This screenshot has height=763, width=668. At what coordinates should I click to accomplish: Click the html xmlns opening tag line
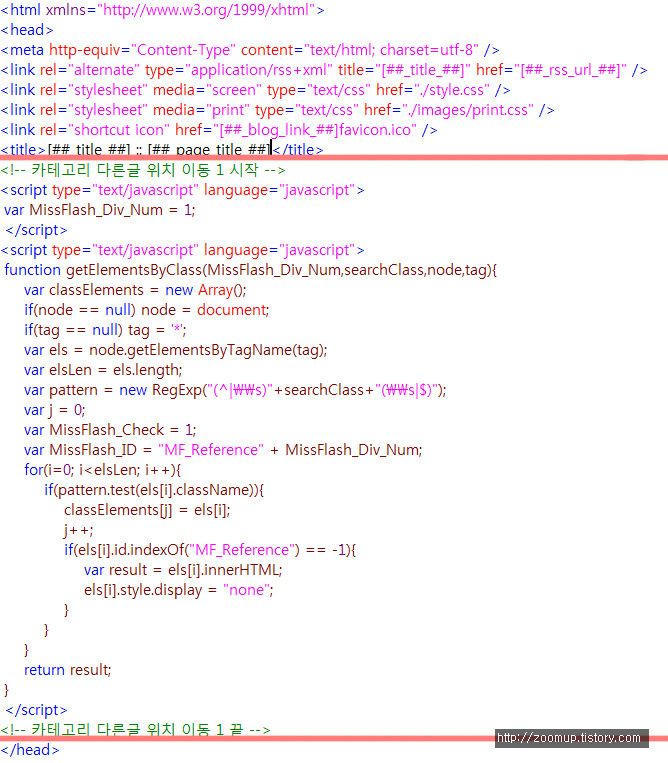(x=162, y=10)
